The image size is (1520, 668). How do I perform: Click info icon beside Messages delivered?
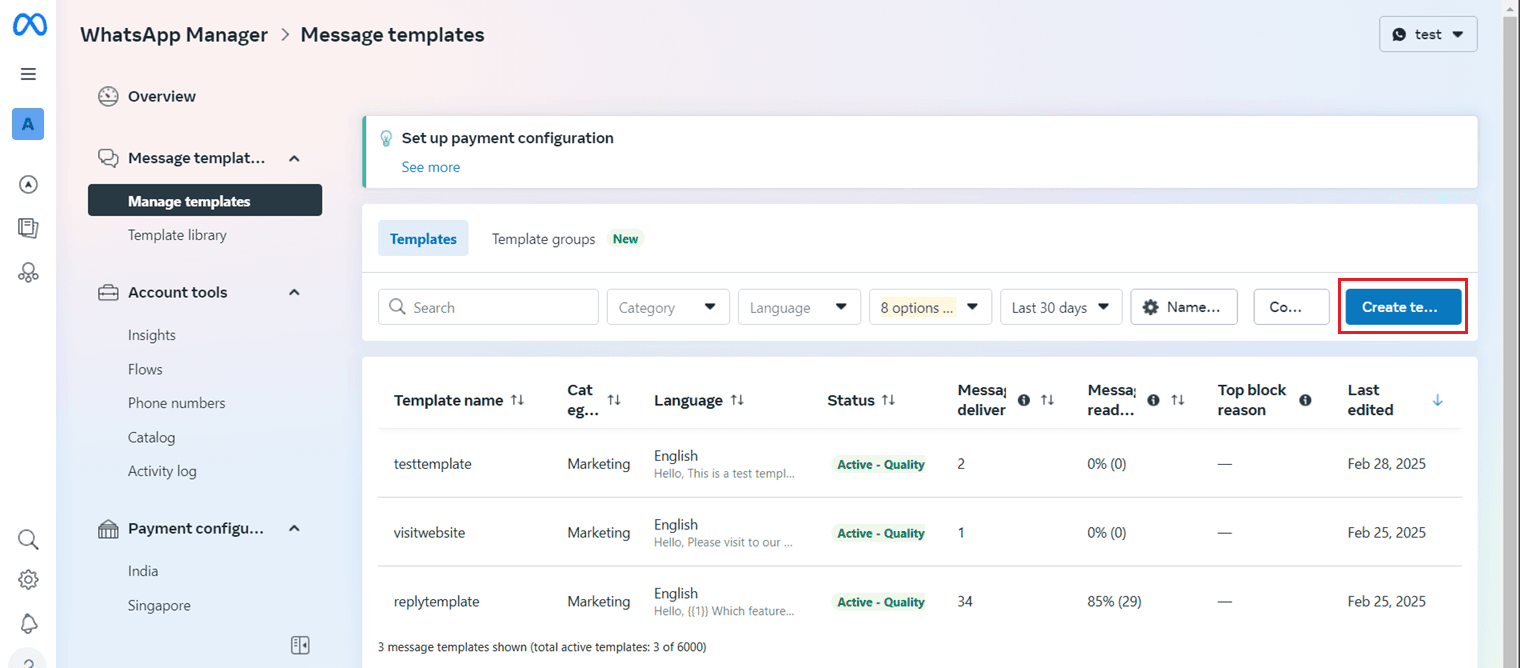[x=1024, y=400]
